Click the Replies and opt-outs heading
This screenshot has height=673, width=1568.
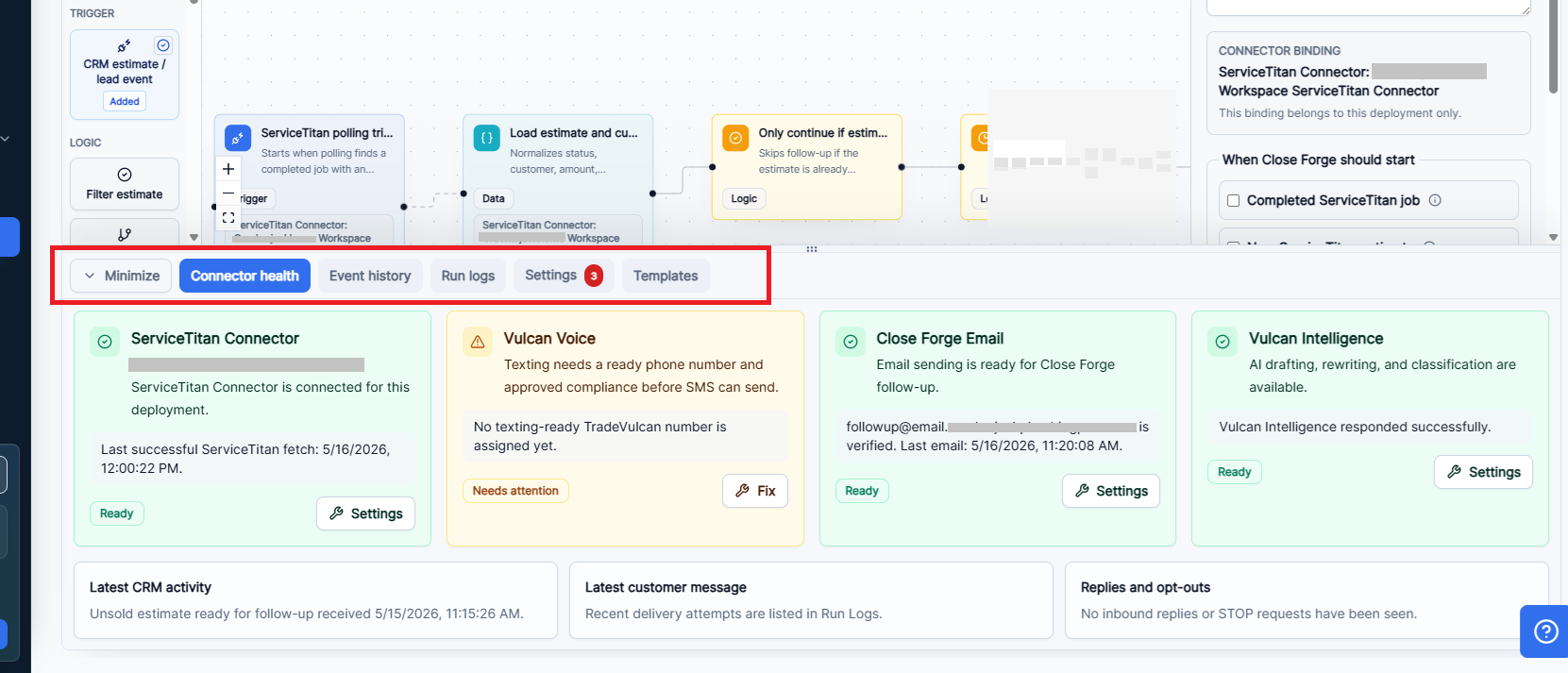(x=1145, y=587)
